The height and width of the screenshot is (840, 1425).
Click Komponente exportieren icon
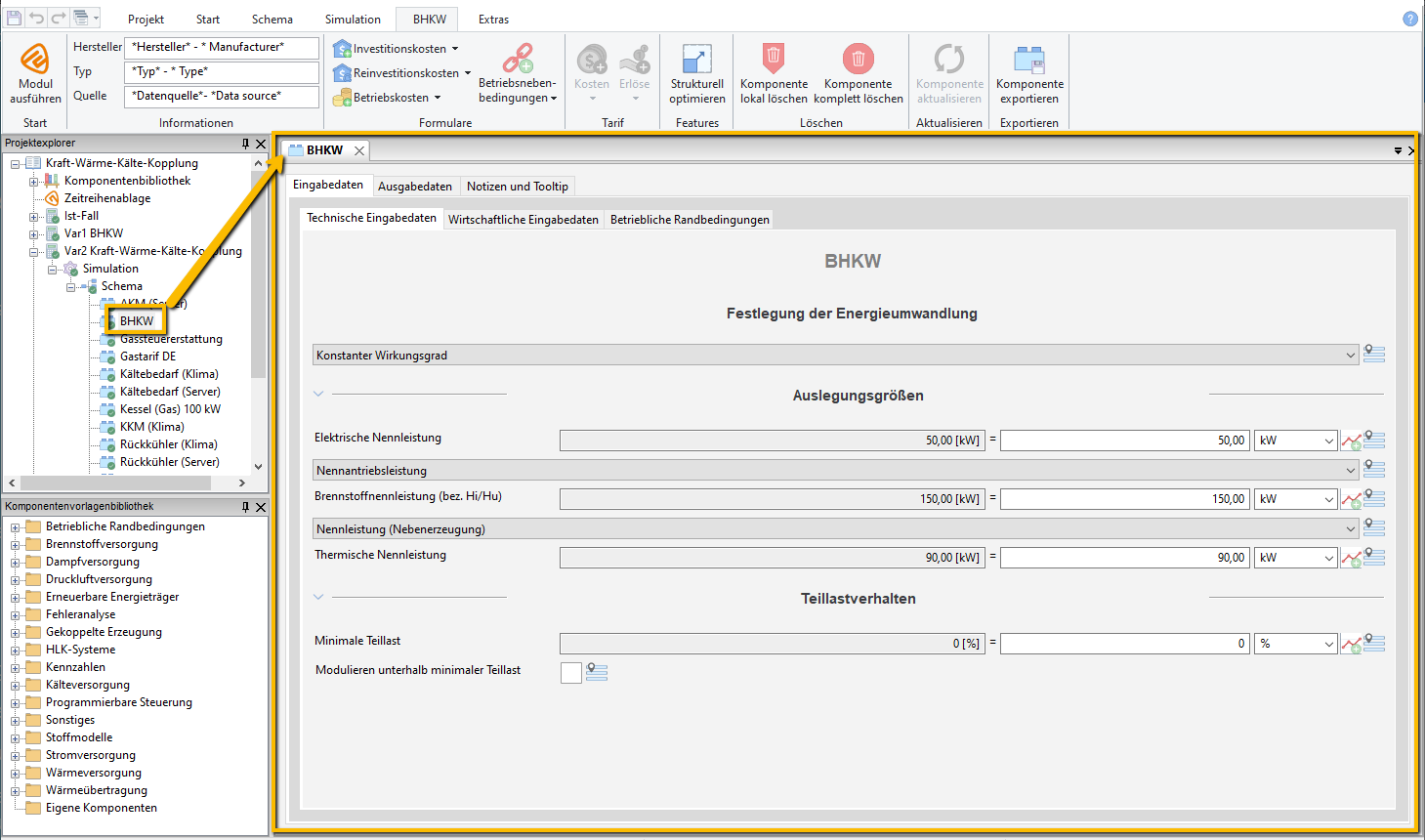tap(1029, 61)
